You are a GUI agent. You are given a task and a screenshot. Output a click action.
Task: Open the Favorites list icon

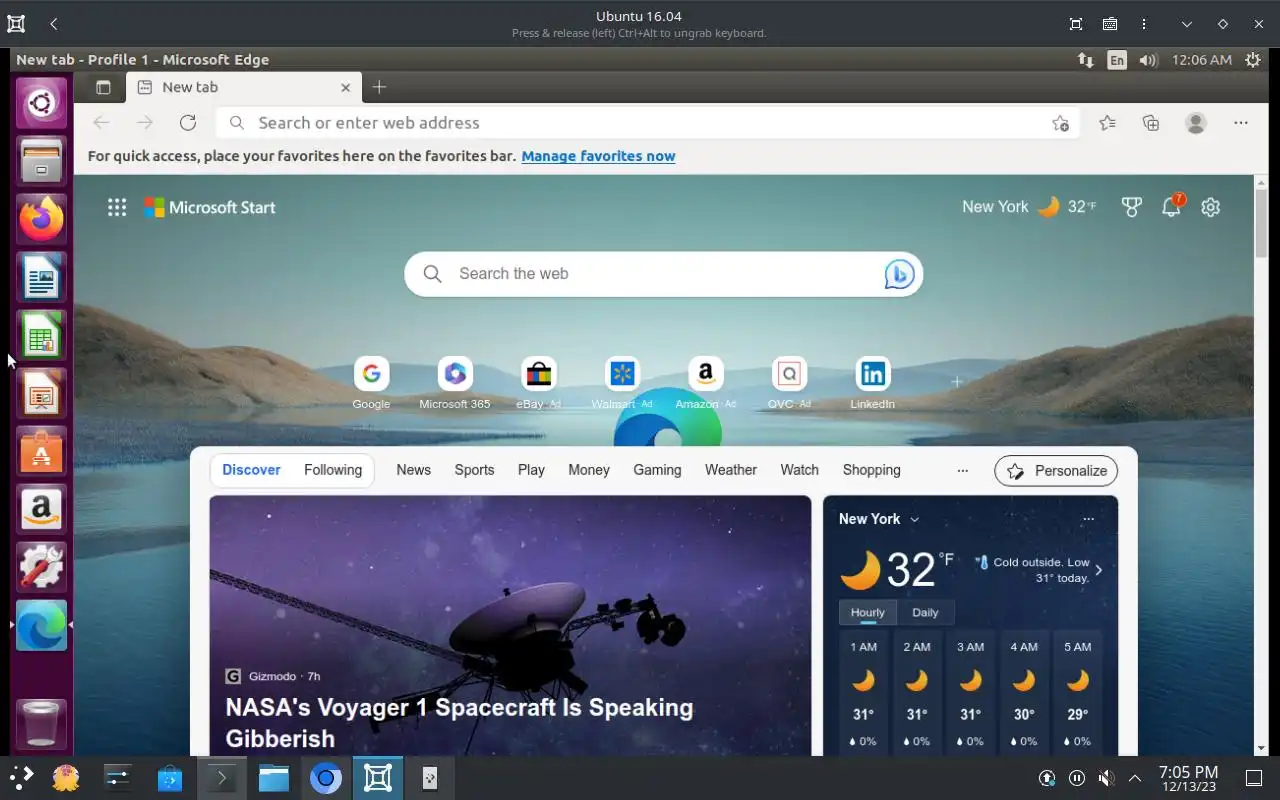(1107, 123)
